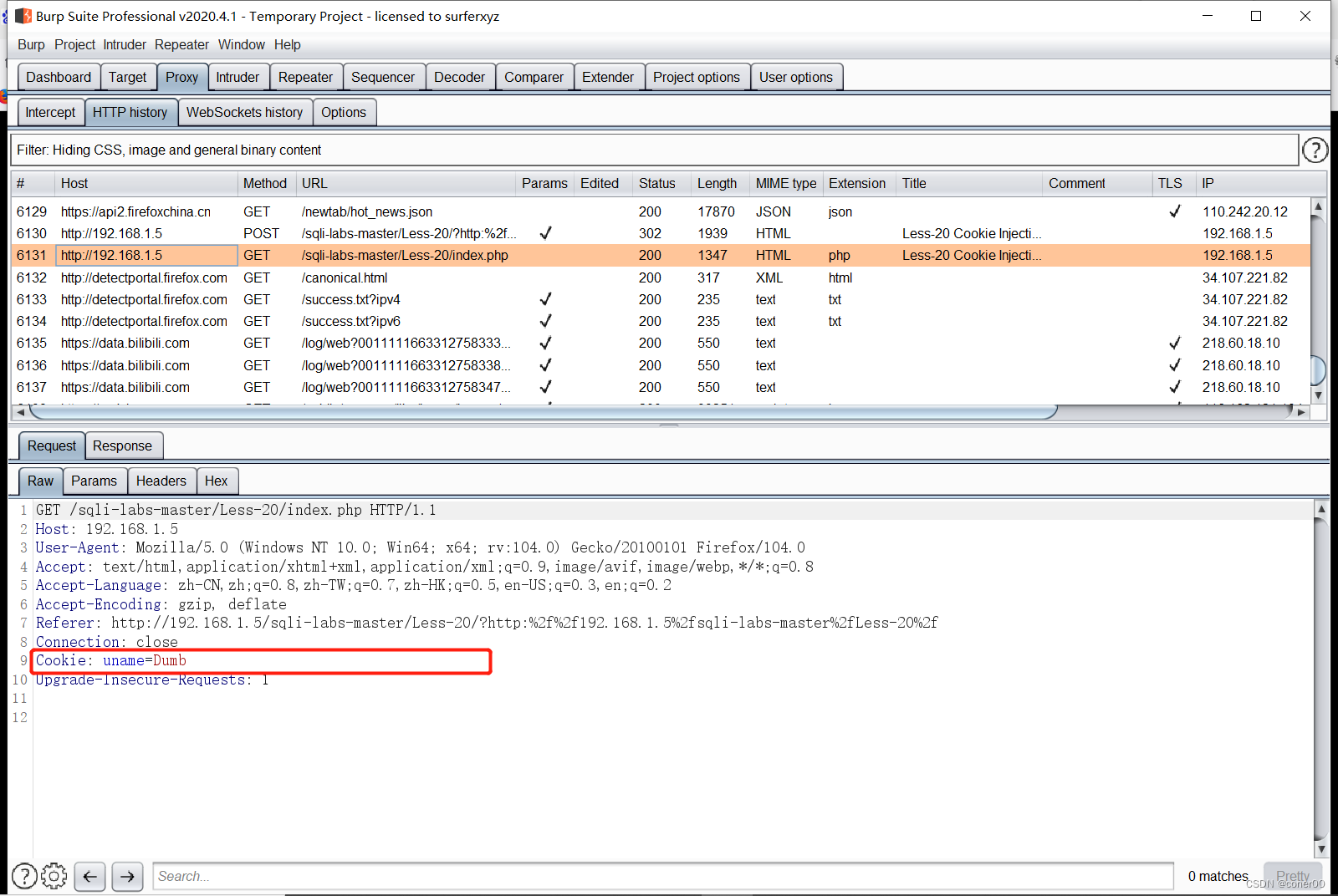Sort history by the # column
The height and width of the screenshot is (896, 1338).
pyautogui.click(x=33, y=183)
